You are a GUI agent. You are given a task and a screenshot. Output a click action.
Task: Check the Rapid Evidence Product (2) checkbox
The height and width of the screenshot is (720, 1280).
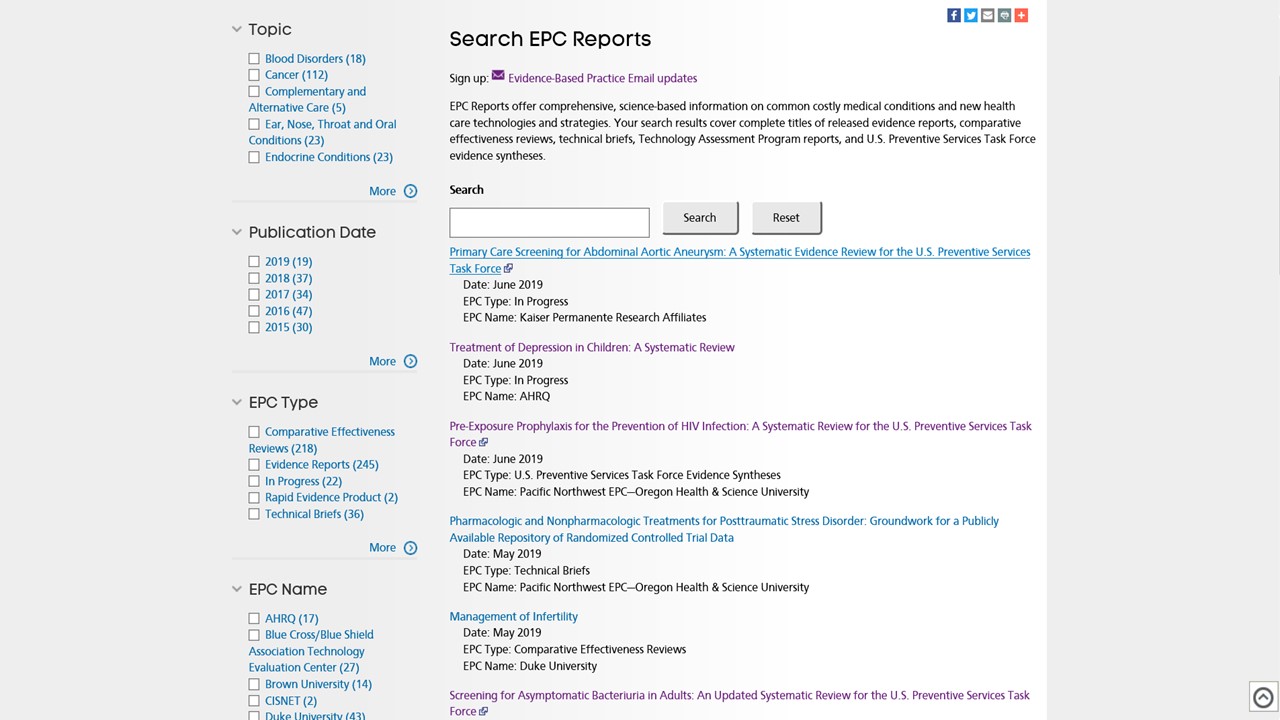(254, 498)
